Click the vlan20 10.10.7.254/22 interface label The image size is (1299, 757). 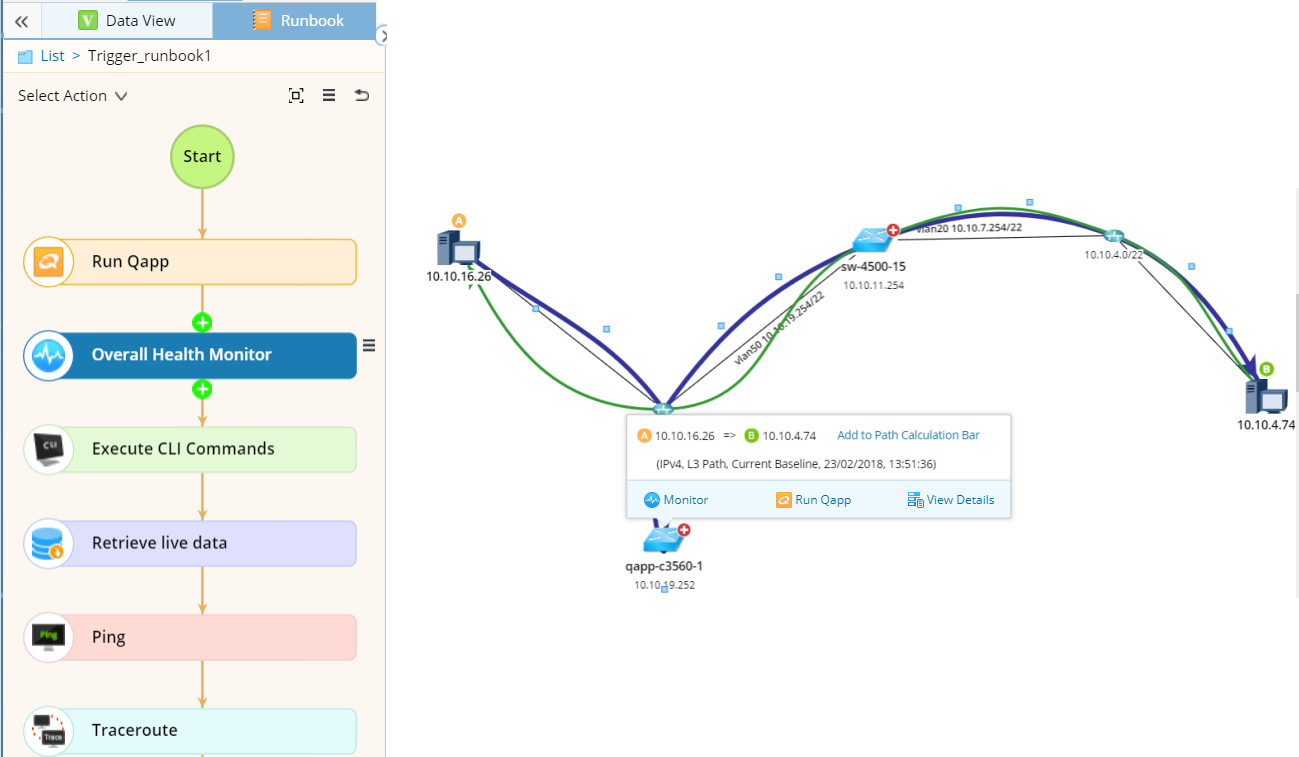968,228
